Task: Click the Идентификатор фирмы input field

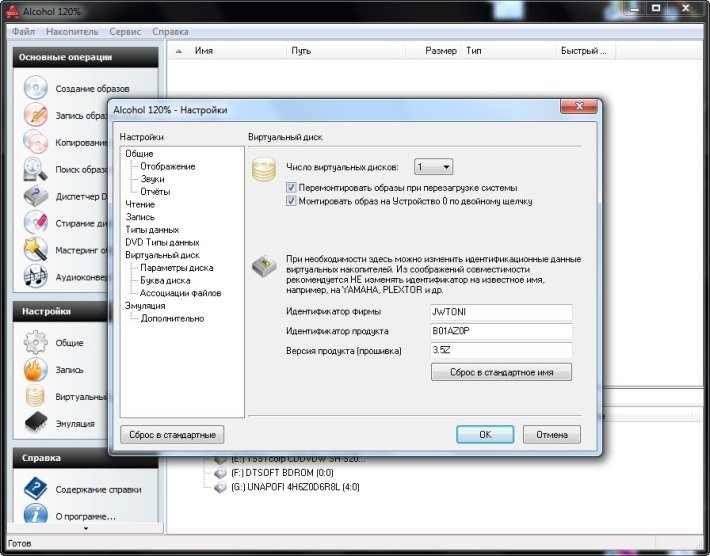Action: pos(500,312)
